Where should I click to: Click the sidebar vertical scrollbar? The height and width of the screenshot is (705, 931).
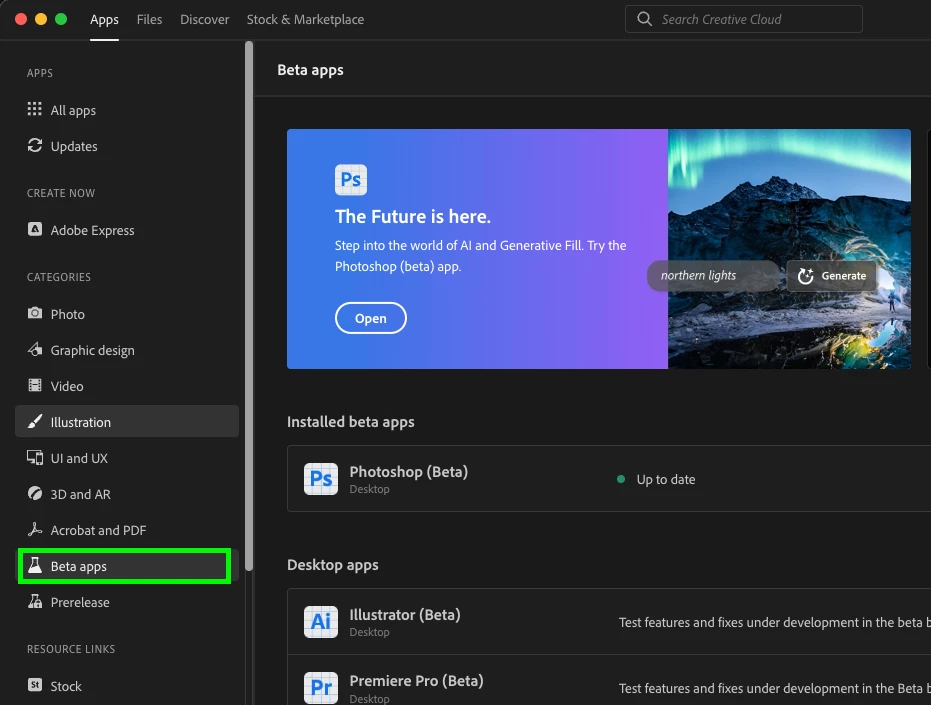pos(249,306)
